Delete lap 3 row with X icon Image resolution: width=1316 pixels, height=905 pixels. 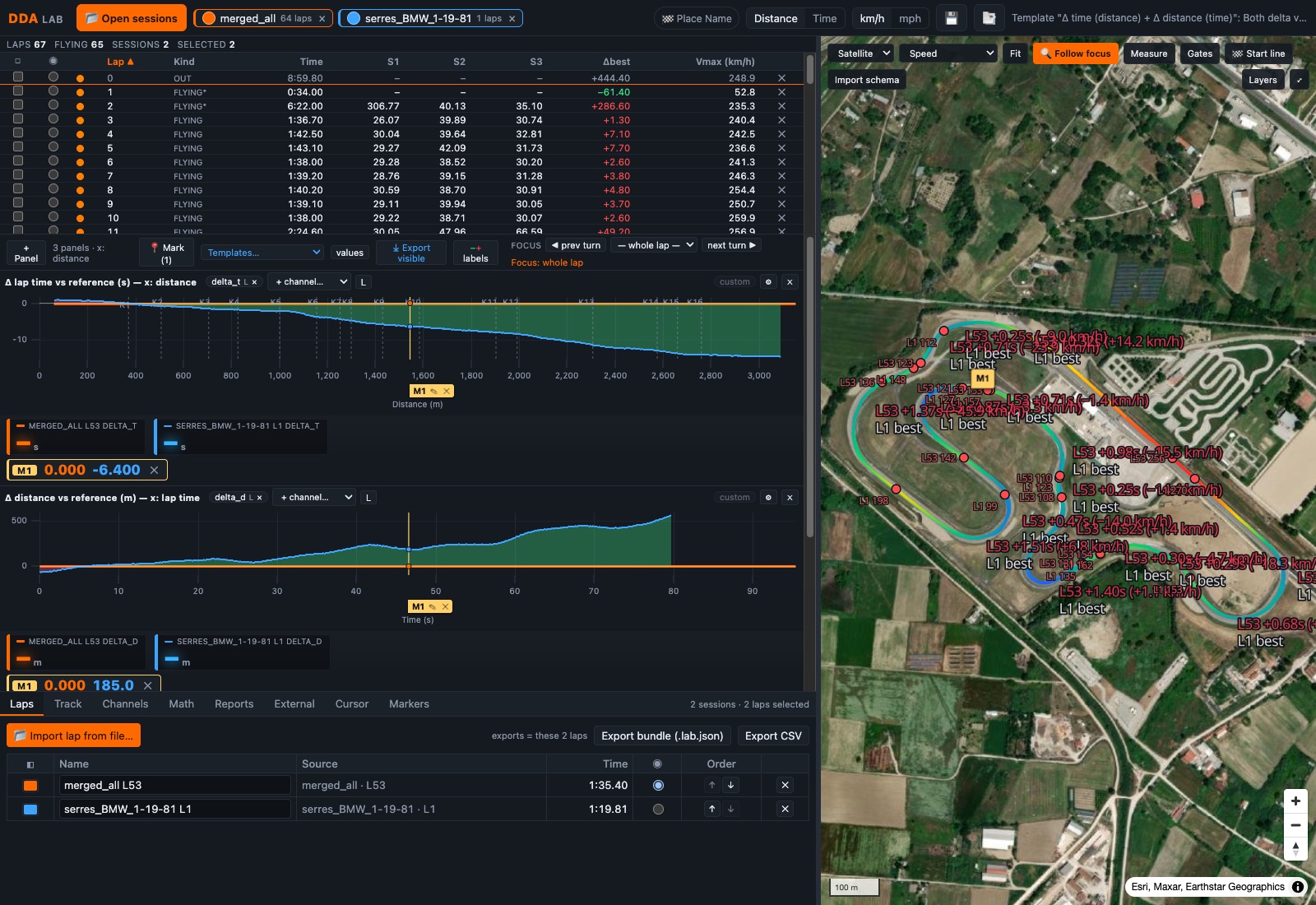click(x=781, y=120)
